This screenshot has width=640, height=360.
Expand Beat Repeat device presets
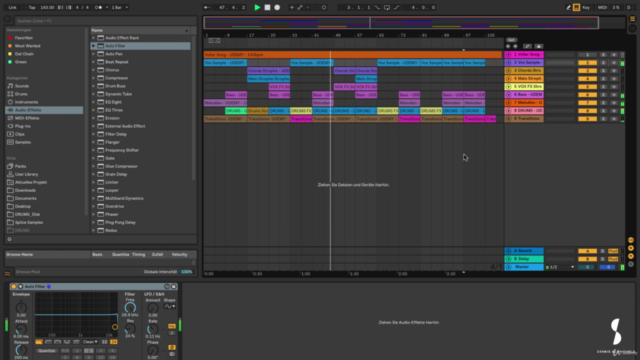[93, 62]
